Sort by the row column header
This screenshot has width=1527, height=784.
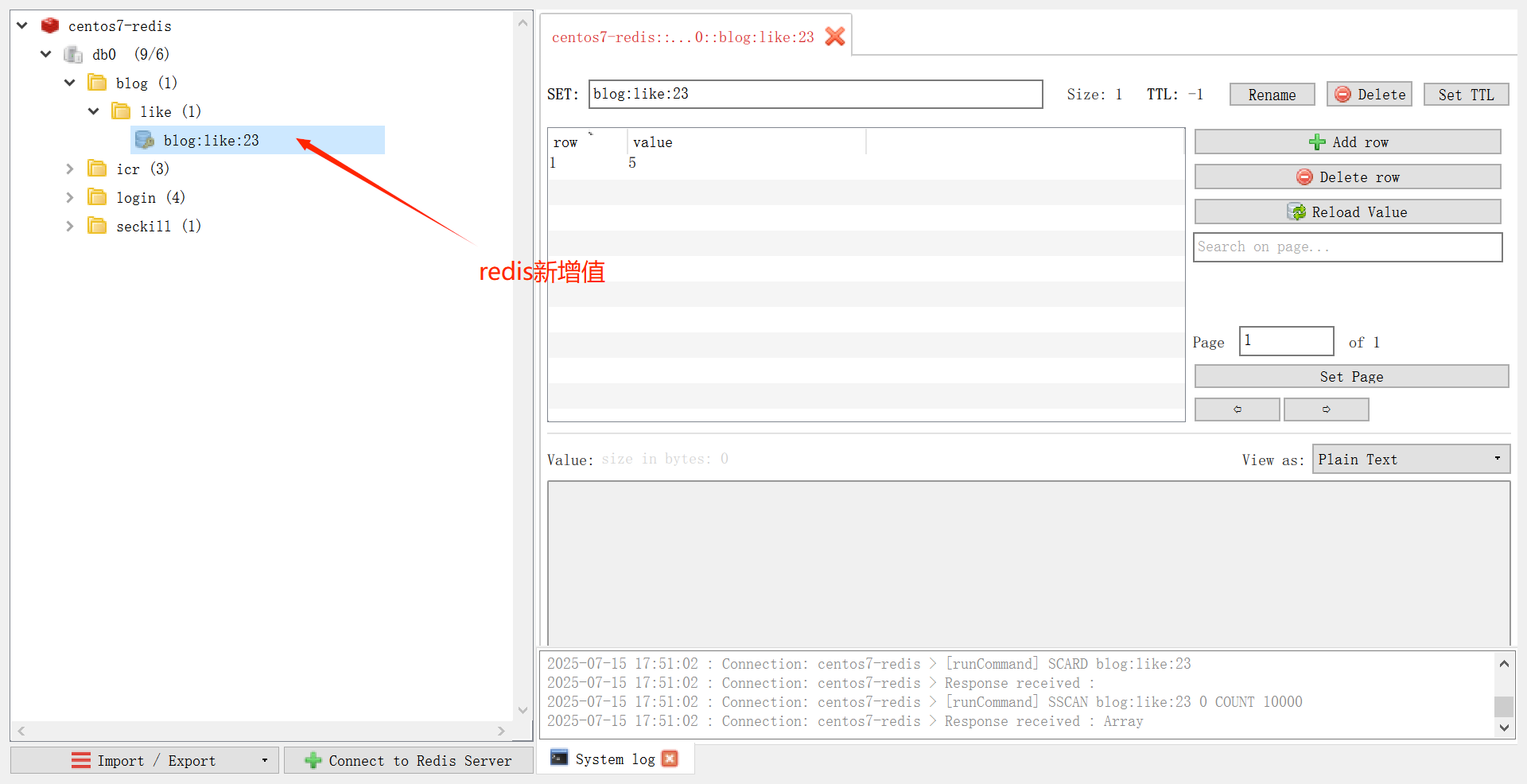(x=588, y=142)
